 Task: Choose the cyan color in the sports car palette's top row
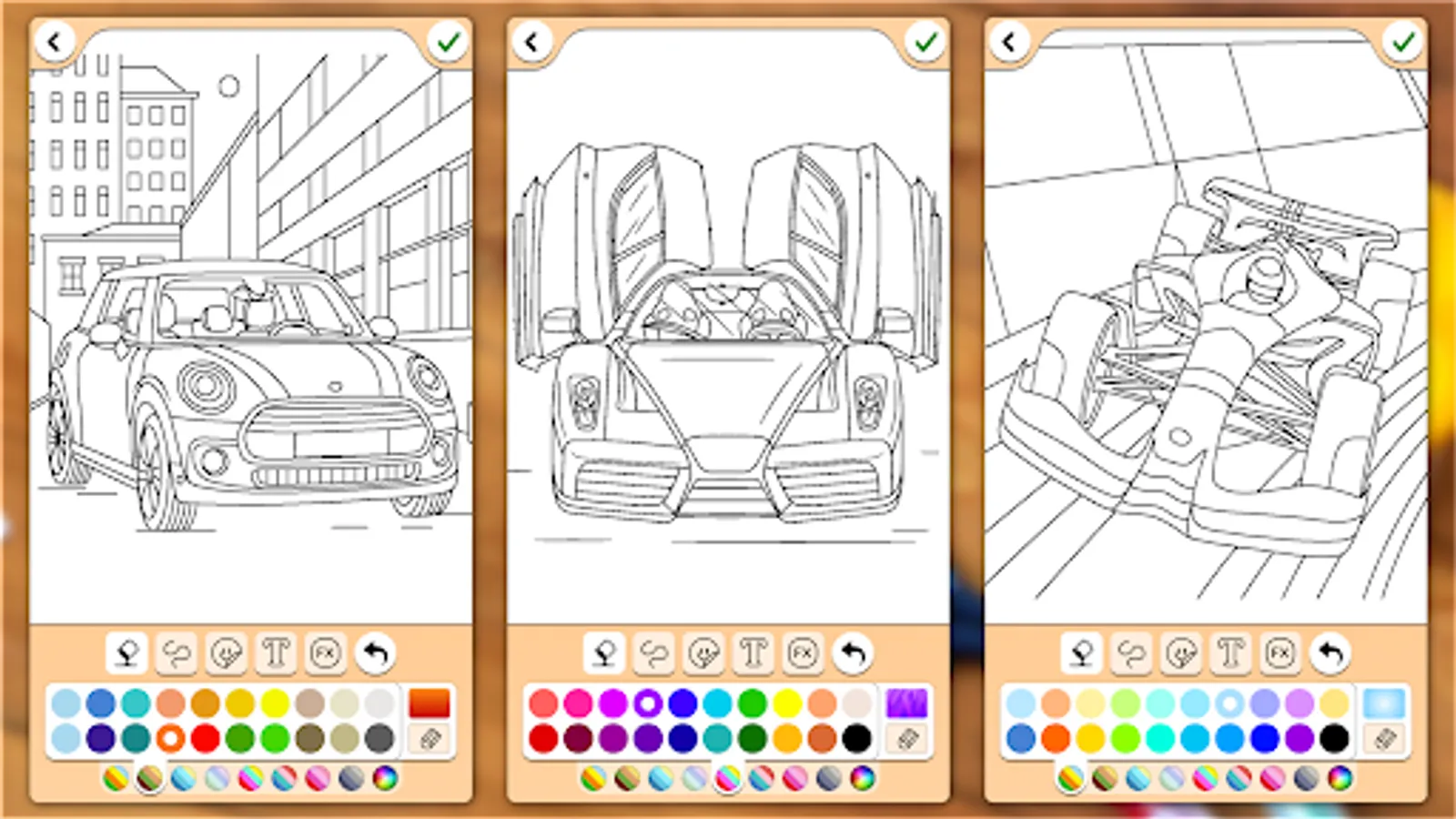pyautogui.click(x=717, y=703)
